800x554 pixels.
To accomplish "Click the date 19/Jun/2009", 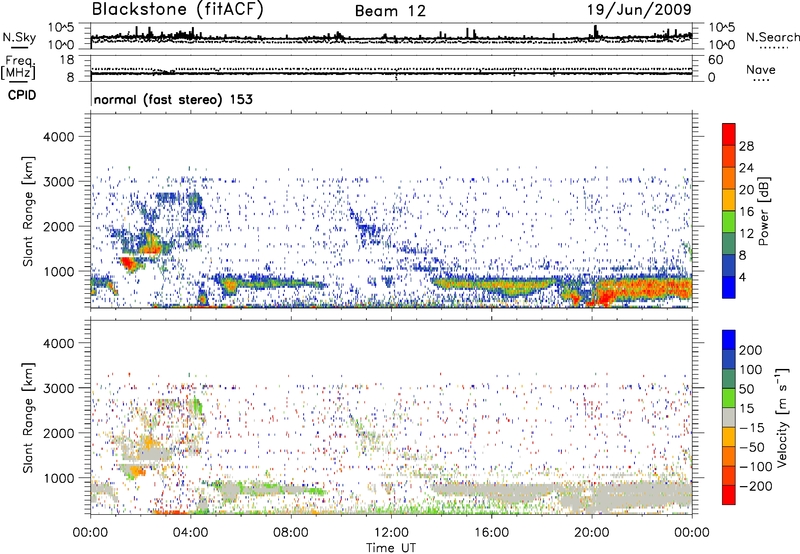I will click(639, 10).
